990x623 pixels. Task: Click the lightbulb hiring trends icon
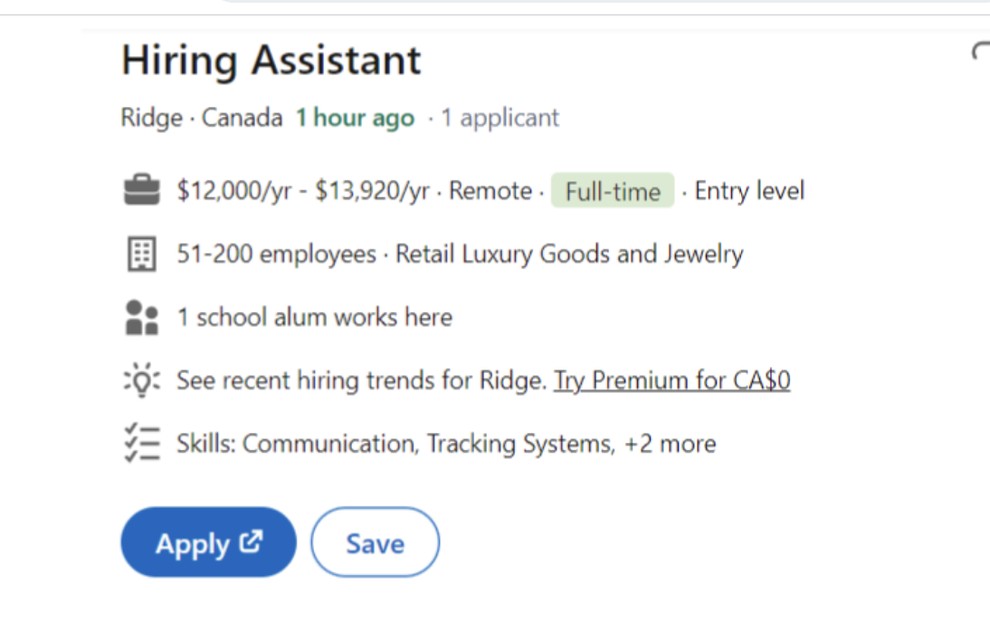click(x=142, y=380)
